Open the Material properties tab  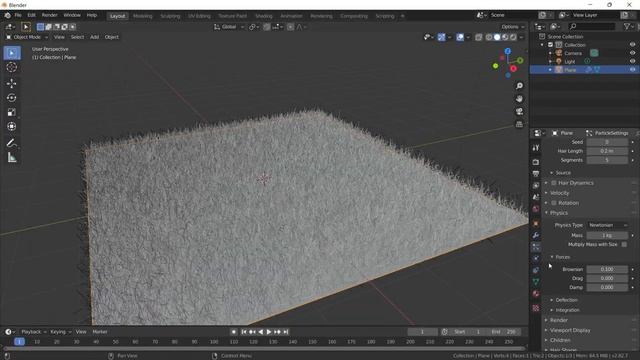pos(536,293)
